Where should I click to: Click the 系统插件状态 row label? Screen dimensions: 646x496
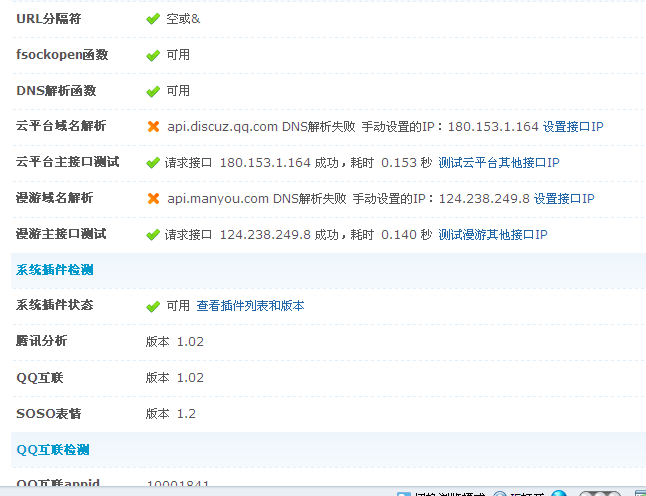(55, 305)
